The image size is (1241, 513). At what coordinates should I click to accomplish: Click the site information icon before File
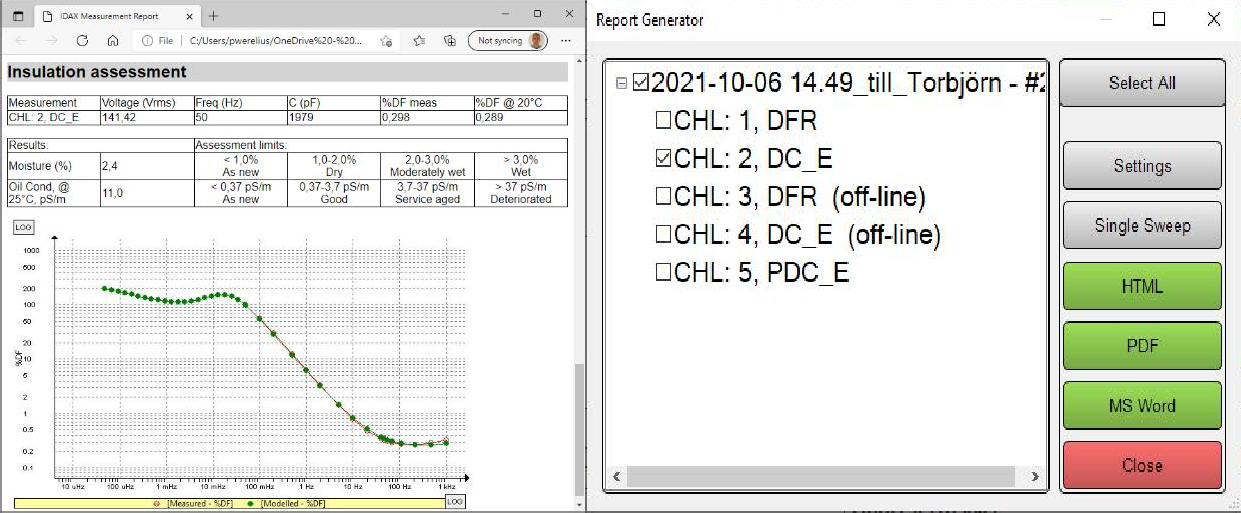coord(147,41)
